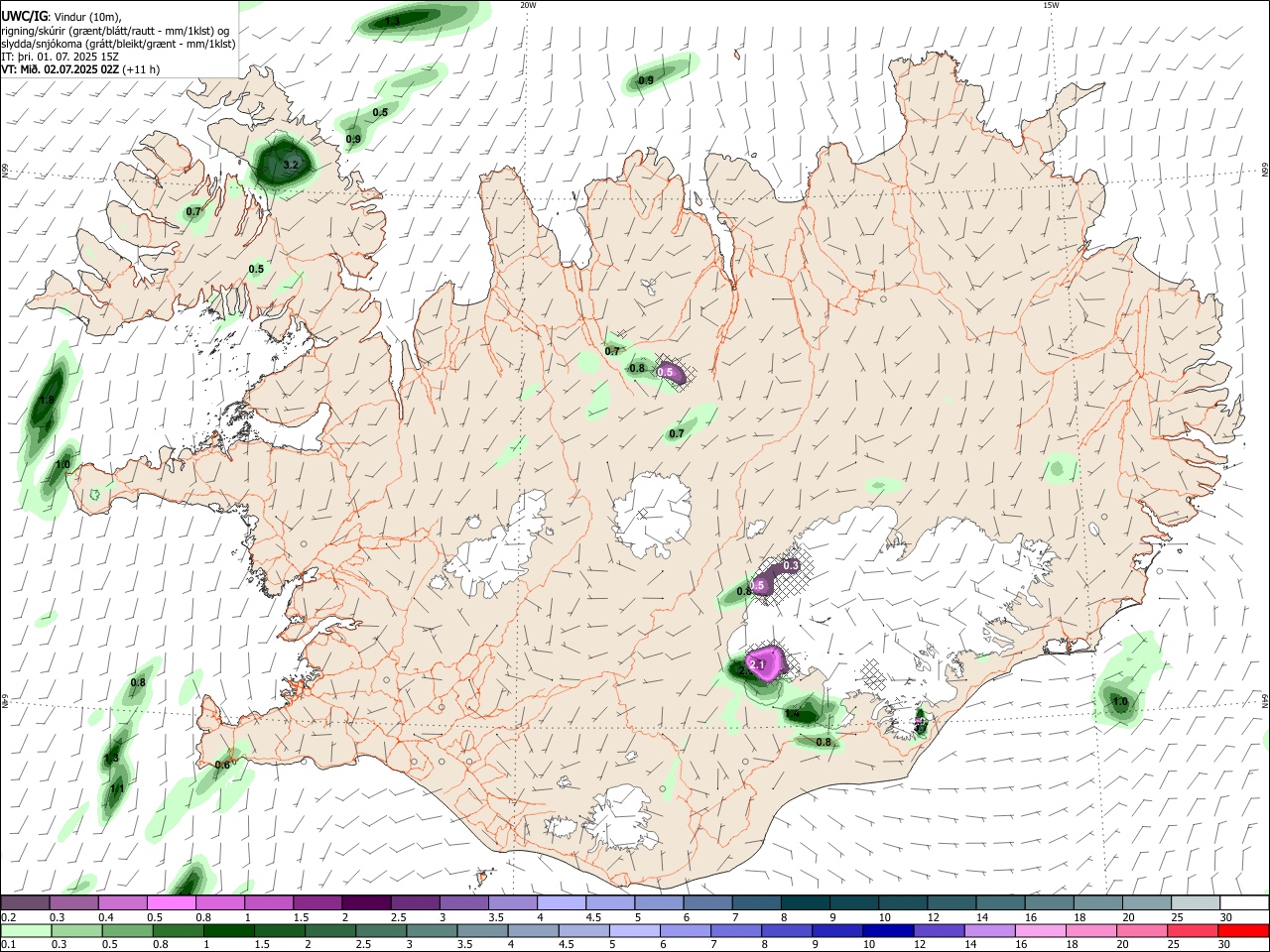1270x952 pixels.
Task: Select the dark teal 9 snow legend swatch
Action: click(854, 902)
